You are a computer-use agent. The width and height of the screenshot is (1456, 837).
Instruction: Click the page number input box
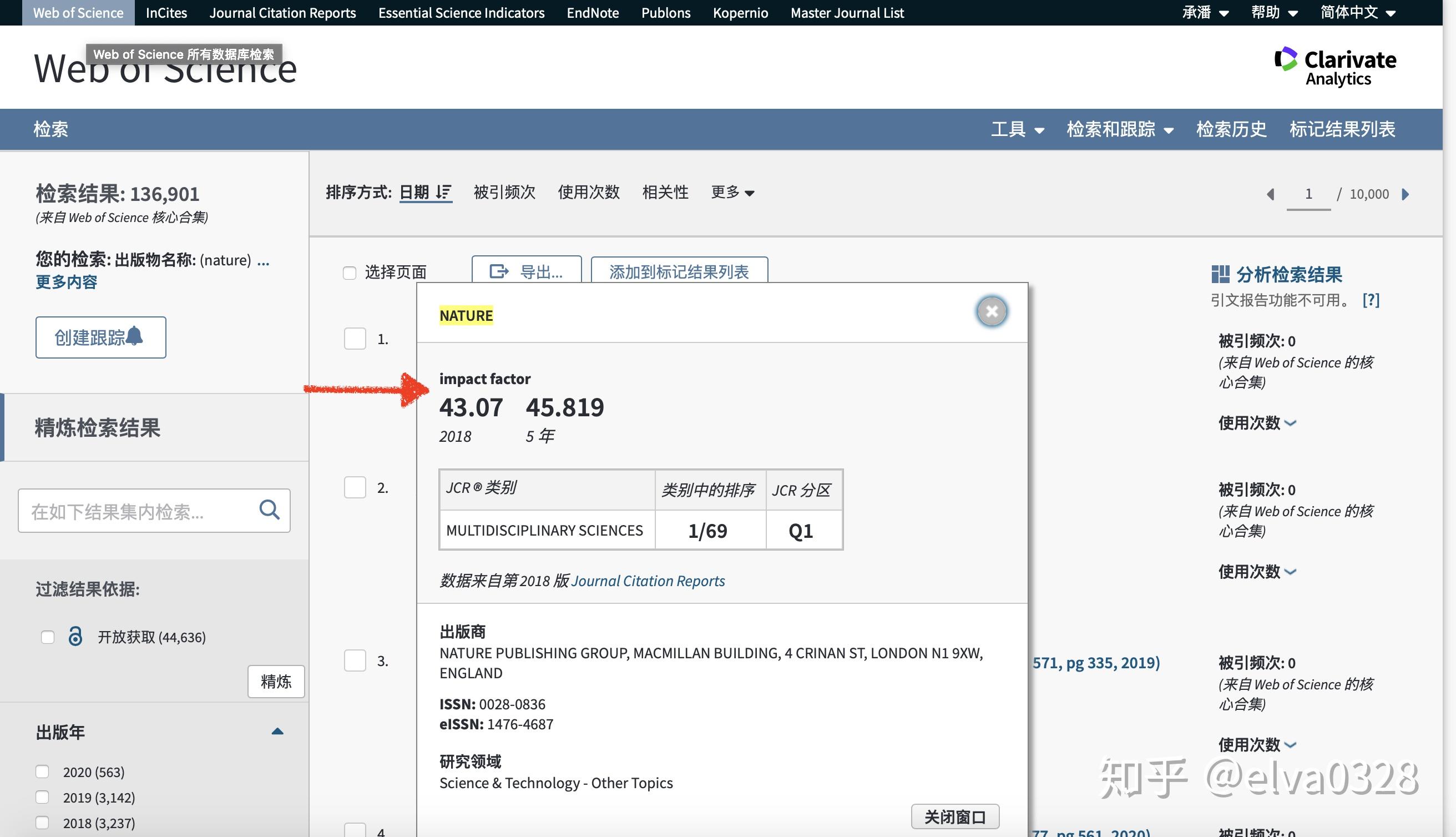[x=1308, y=194]
